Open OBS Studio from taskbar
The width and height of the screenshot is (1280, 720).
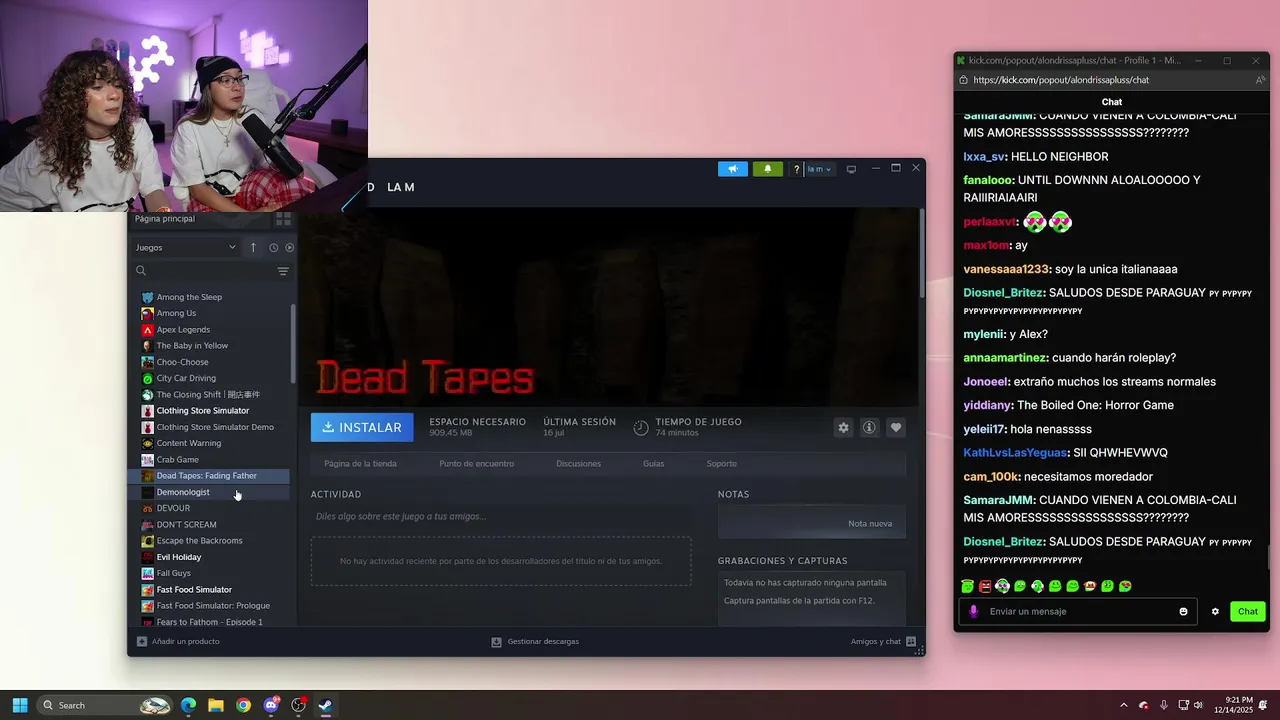298,705
